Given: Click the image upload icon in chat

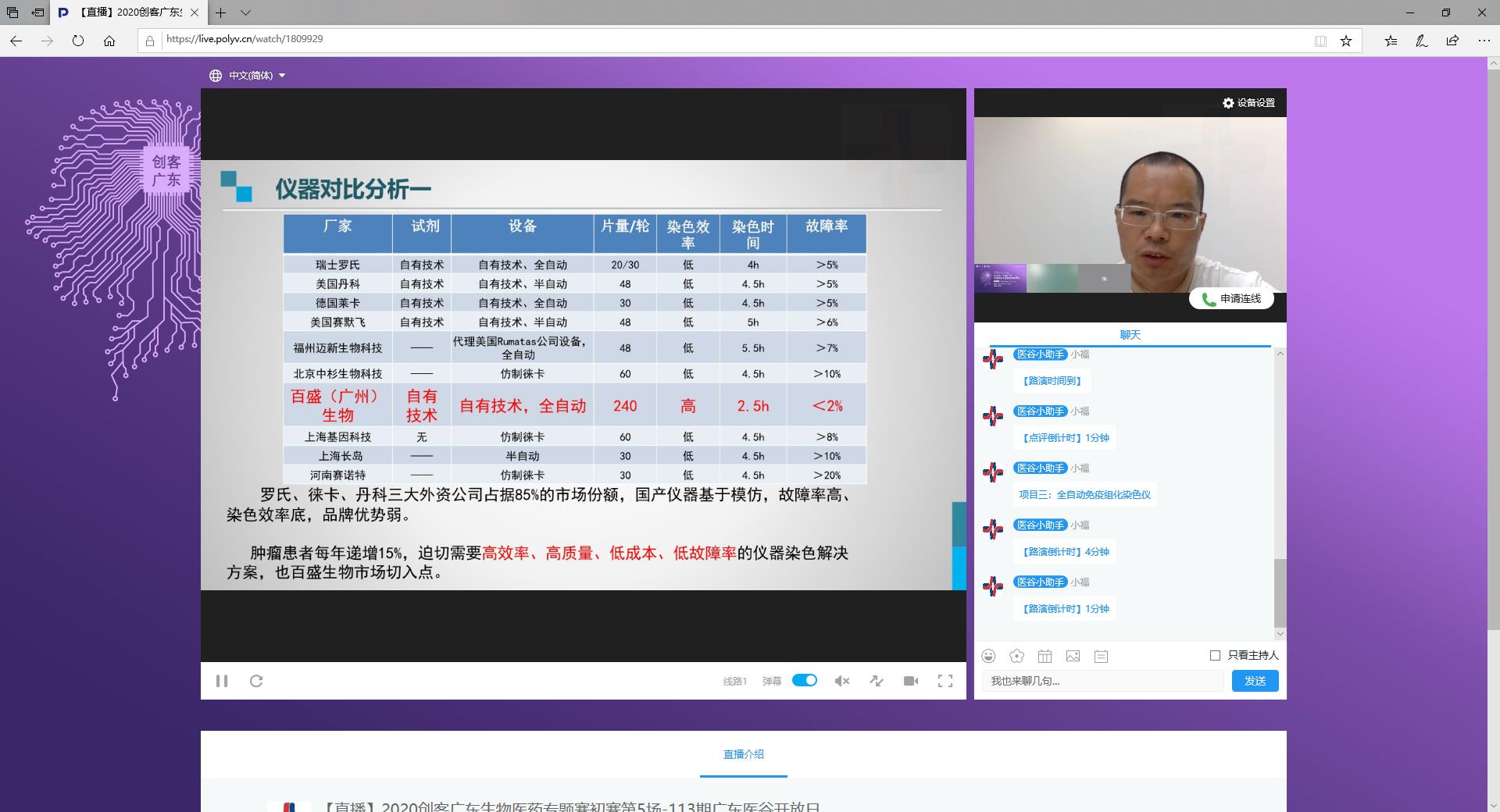Looking at the screenshot, I should [x=1073, y=657].
